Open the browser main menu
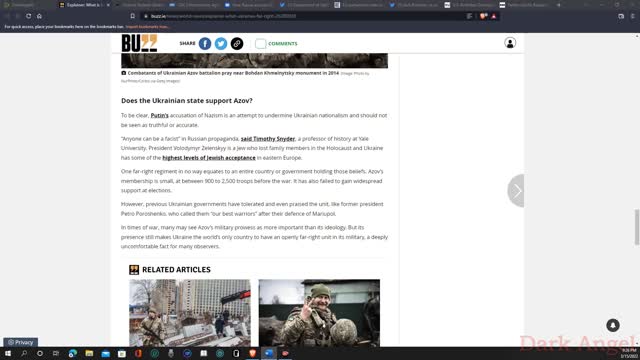The height and width of the screenshot is (360, 640). (633, 16)
